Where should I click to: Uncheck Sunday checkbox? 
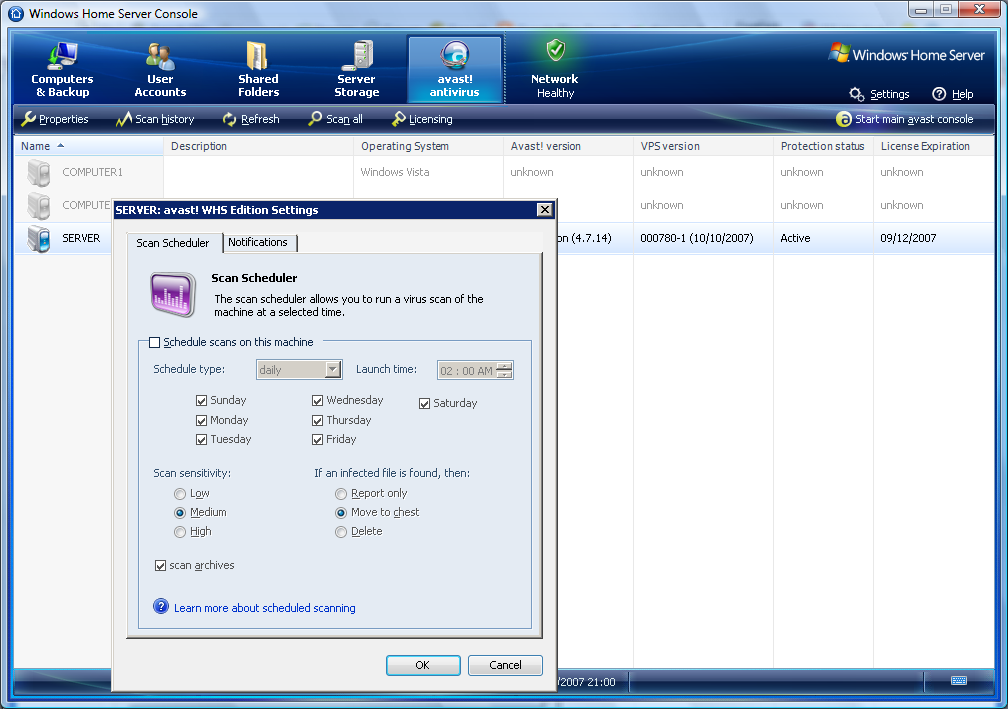202,400
